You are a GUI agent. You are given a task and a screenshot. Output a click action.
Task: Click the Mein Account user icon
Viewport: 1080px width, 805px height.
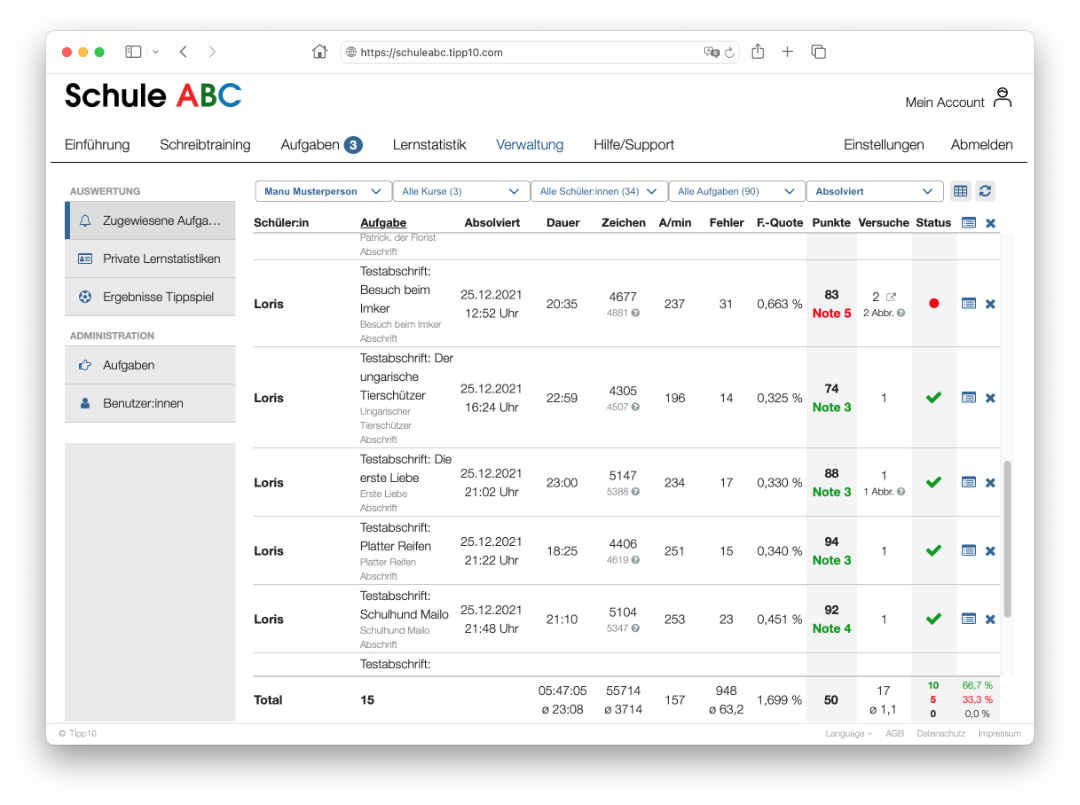[1002, 98]
